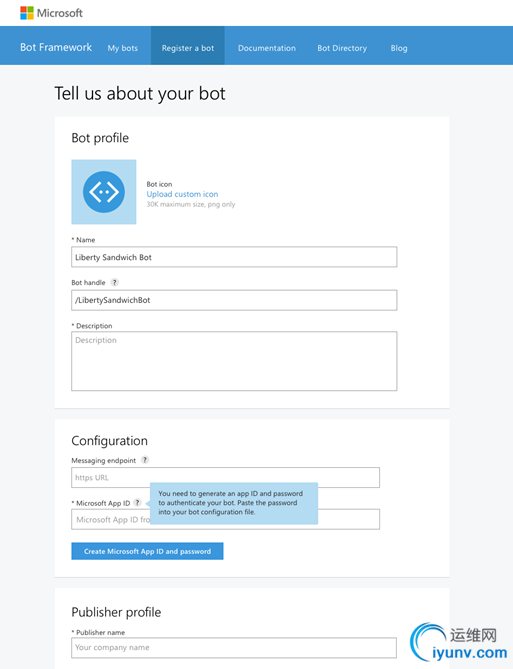
Task: Click the Bot Framework home title
Action: point(56,47)
